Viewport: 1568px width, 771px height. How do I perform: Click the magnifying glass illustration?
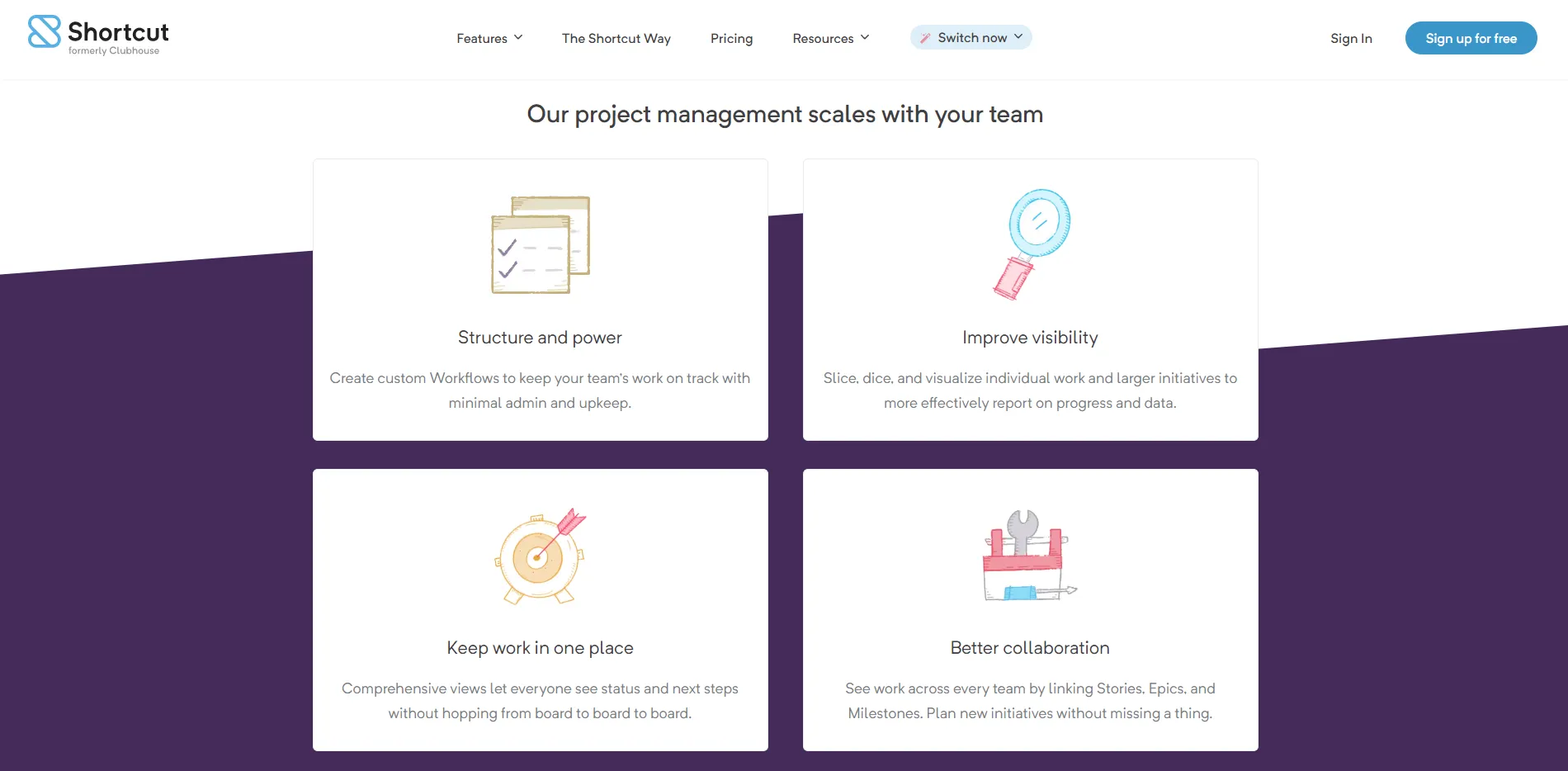(x=1031, y=244)
